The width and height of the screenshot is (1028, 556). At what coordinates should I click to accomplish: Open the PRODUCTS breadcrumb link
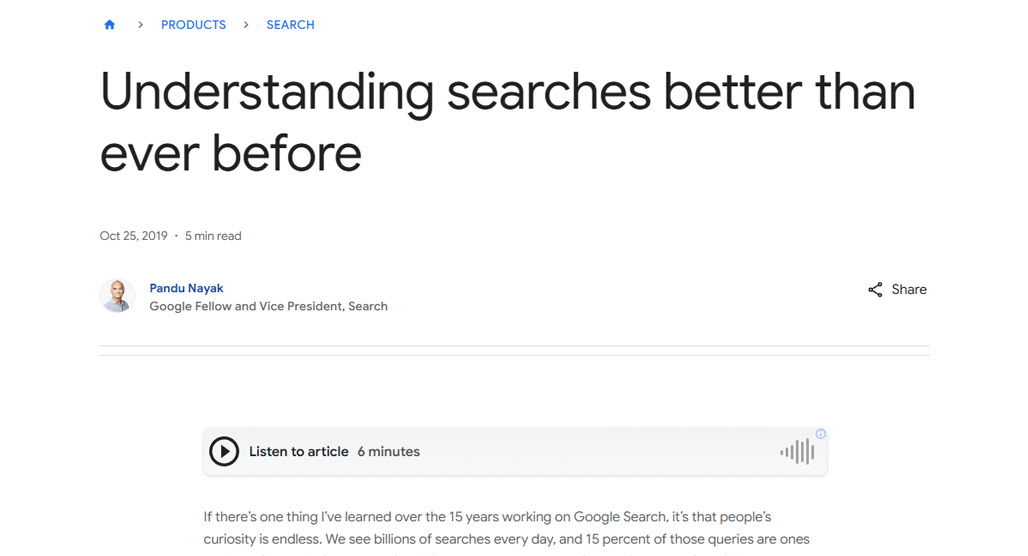pos(193,25)
